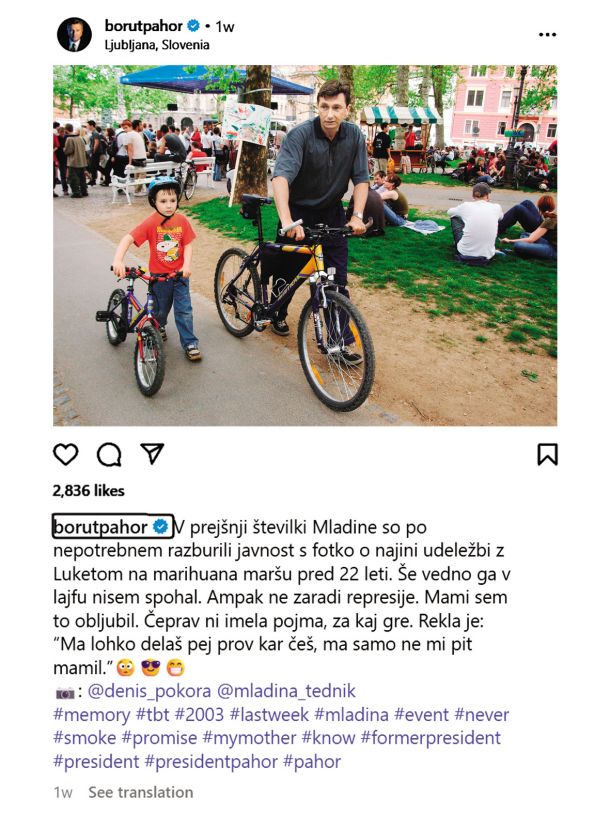Image resolution: width=610 pixels, height=814 pixels.
Task: Click the borutpahor username in the caption
Action: coord(100,527)
